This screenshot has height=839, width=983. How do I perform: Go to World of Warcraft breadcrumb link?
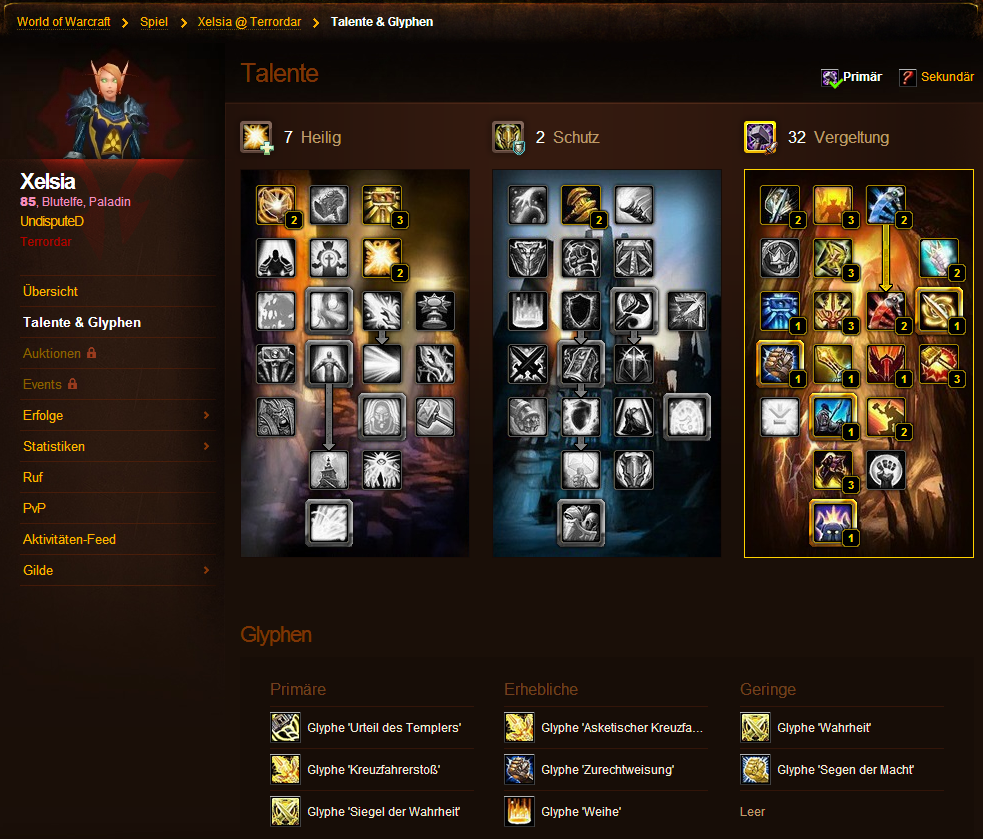[64, 21]
